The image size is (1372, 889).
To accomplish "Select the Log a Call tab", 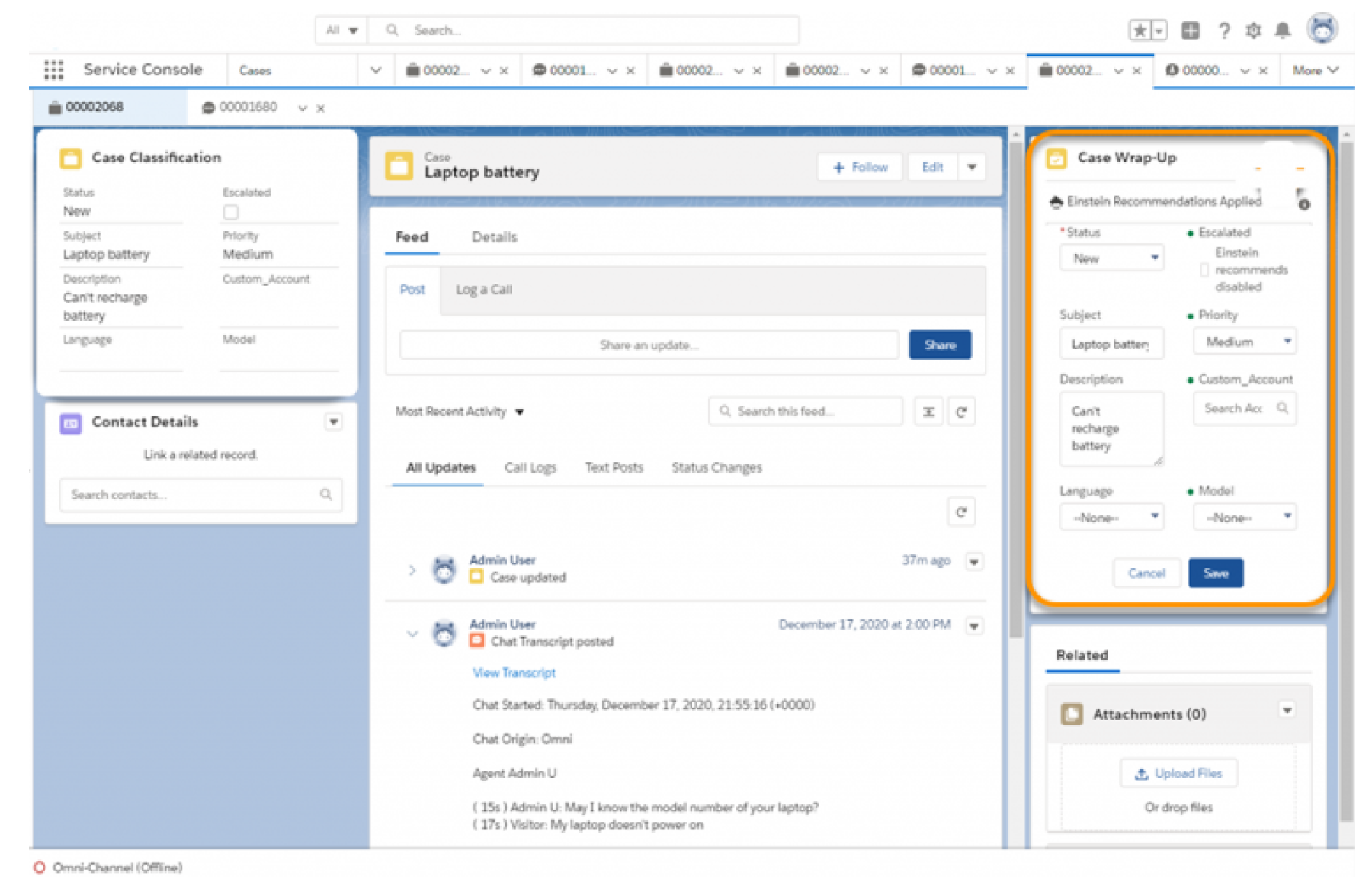I will pyautogui.click(x=484, y=290).
